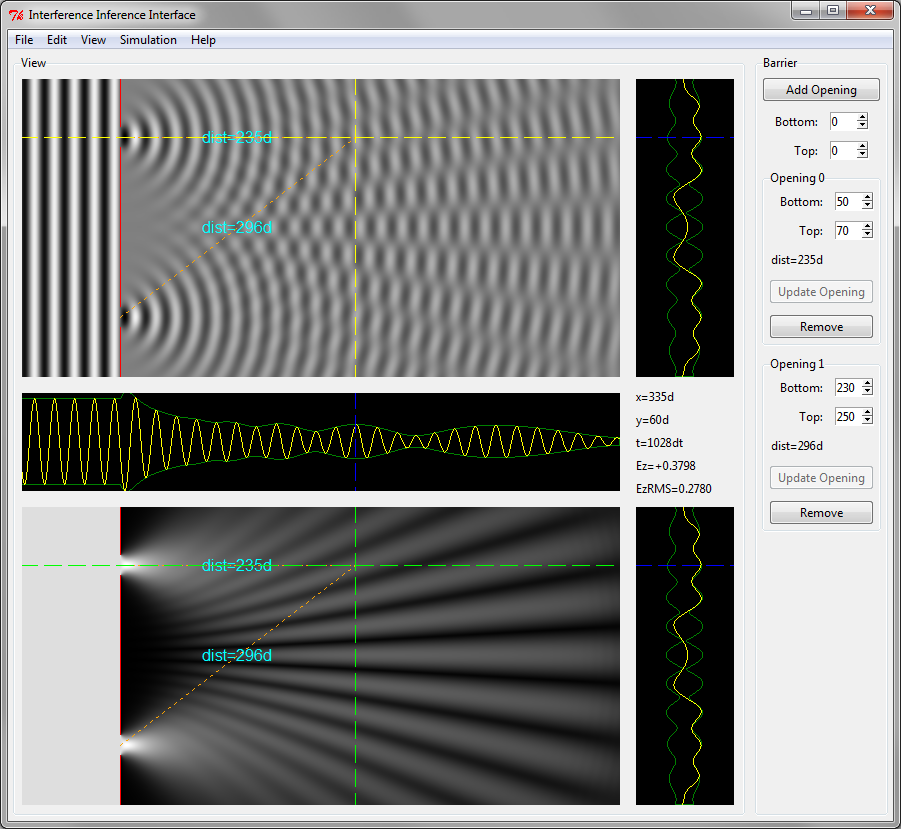
Task: Decrease Opening 0 Top with down arrow
Action: tap(868, 234)
